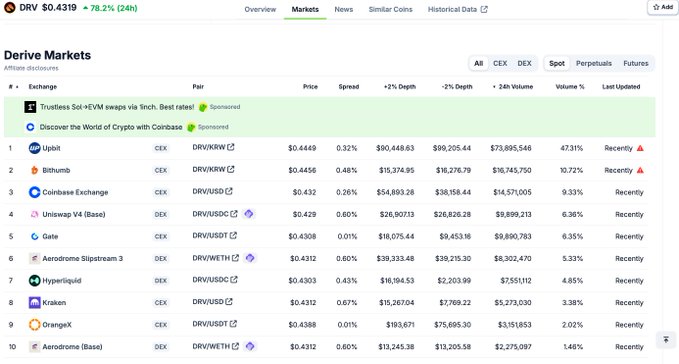Screen dimensions: 679x364
Task: Open the Similar Coins tab
Action: tap(390, 9)
